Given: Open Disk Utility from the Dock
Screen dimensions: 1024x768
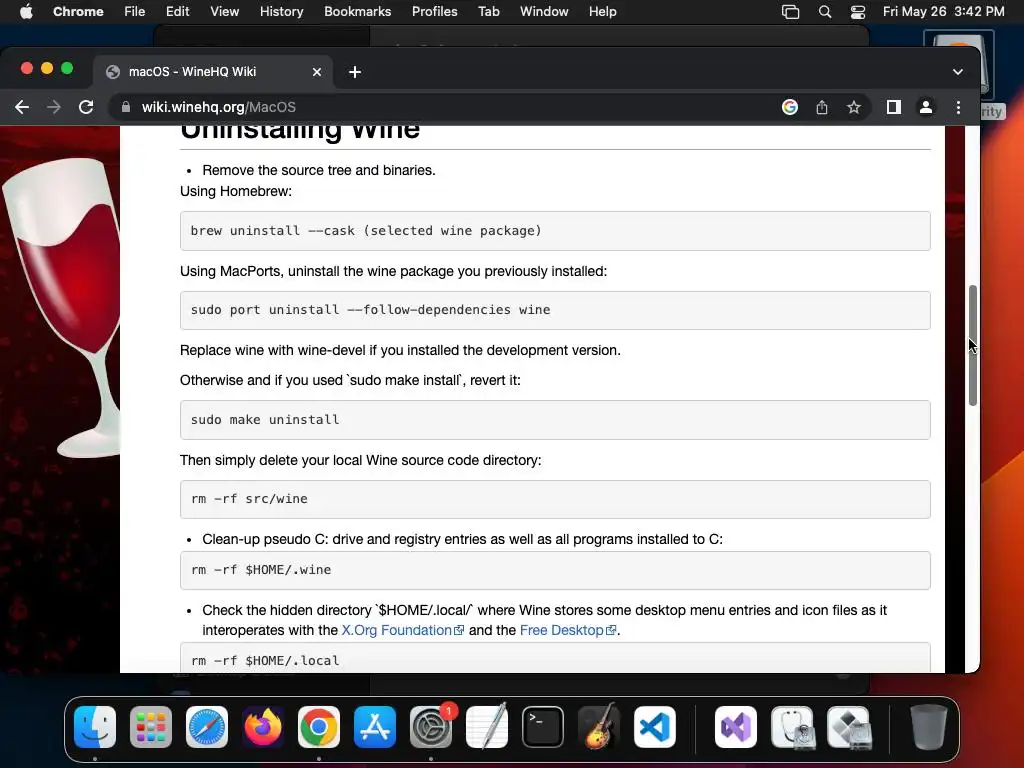Looking at the screenshot, I should [x=792, y=727].
